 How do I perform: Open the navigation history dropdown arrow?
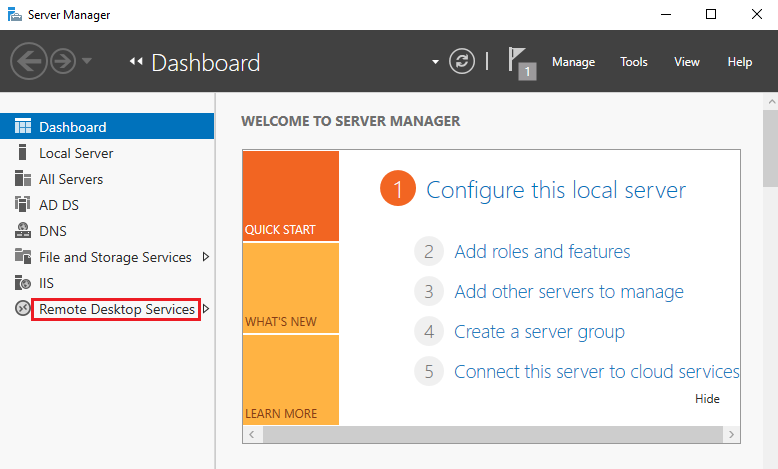point(88,62)
